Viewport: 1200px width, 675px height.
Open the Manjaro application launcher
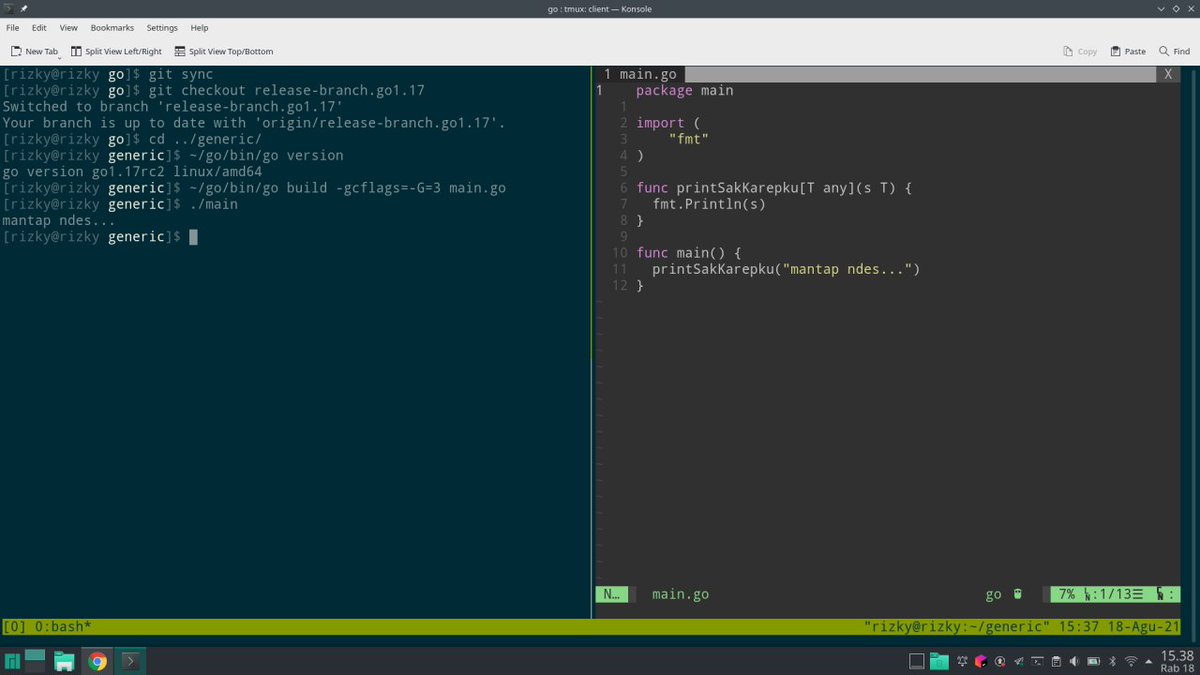point(14,661)
